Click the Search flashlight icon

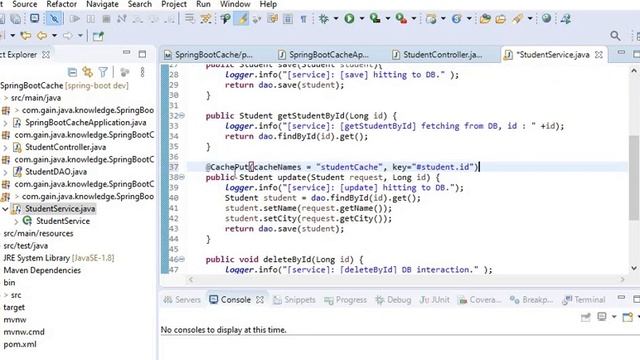(518, 18)
